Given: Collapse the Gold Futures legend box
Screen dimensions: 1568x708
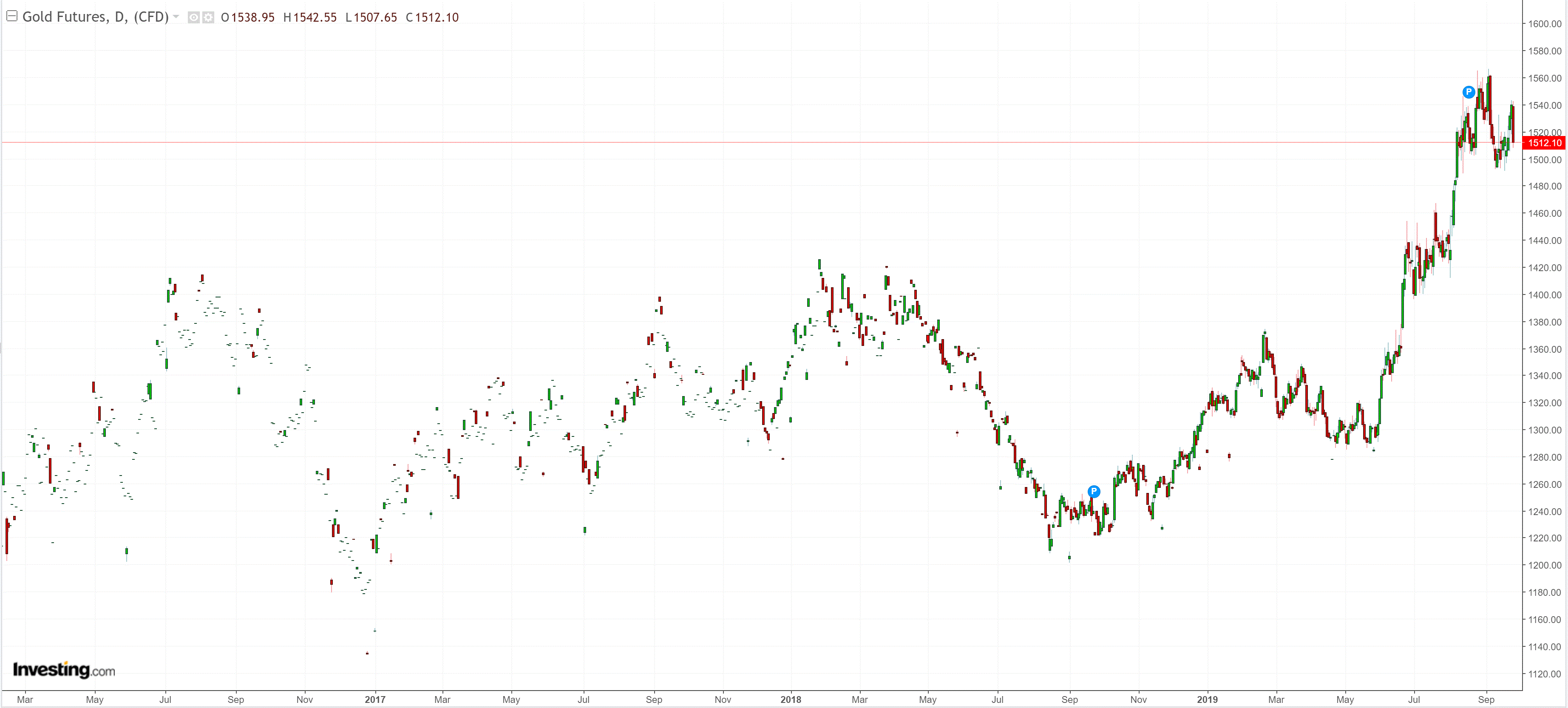Looking at the screenshot, I should [x=11, y=17].
